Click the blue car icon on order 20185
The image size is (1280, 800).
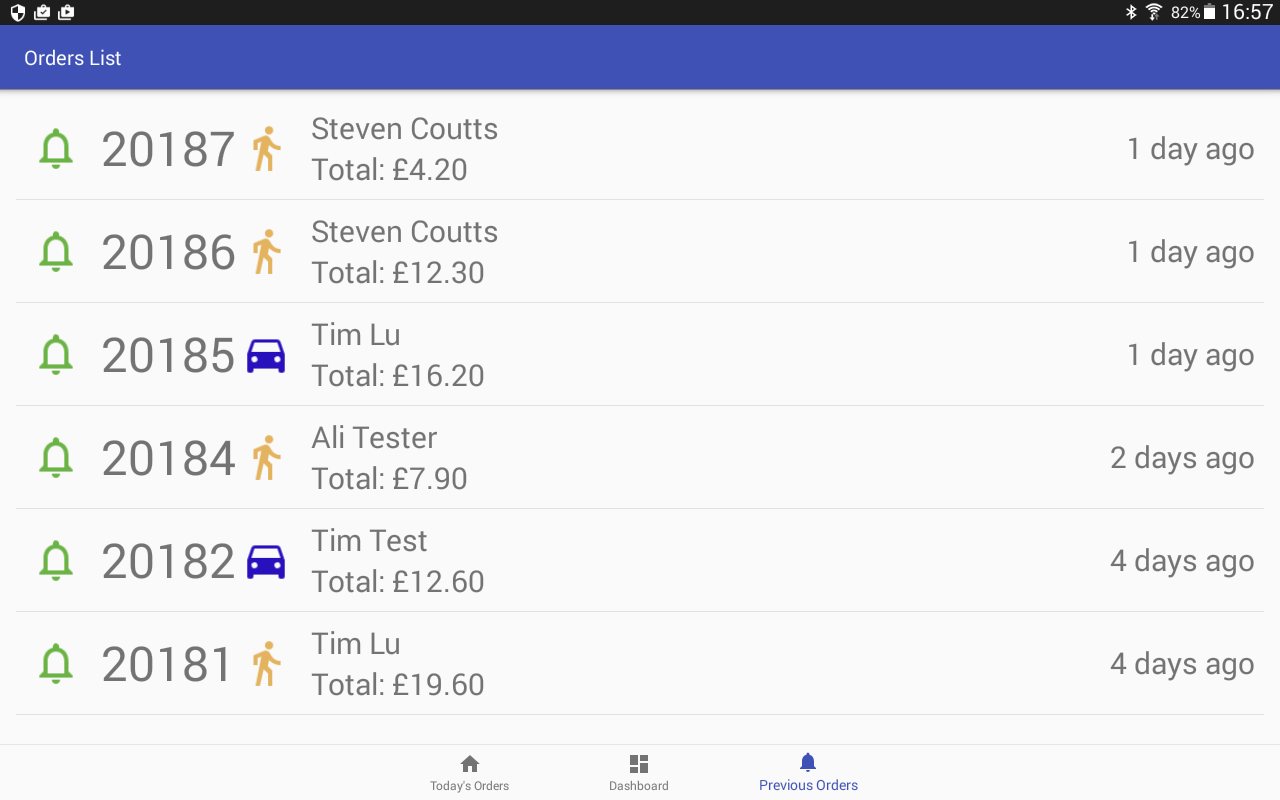tap(266, 356)
